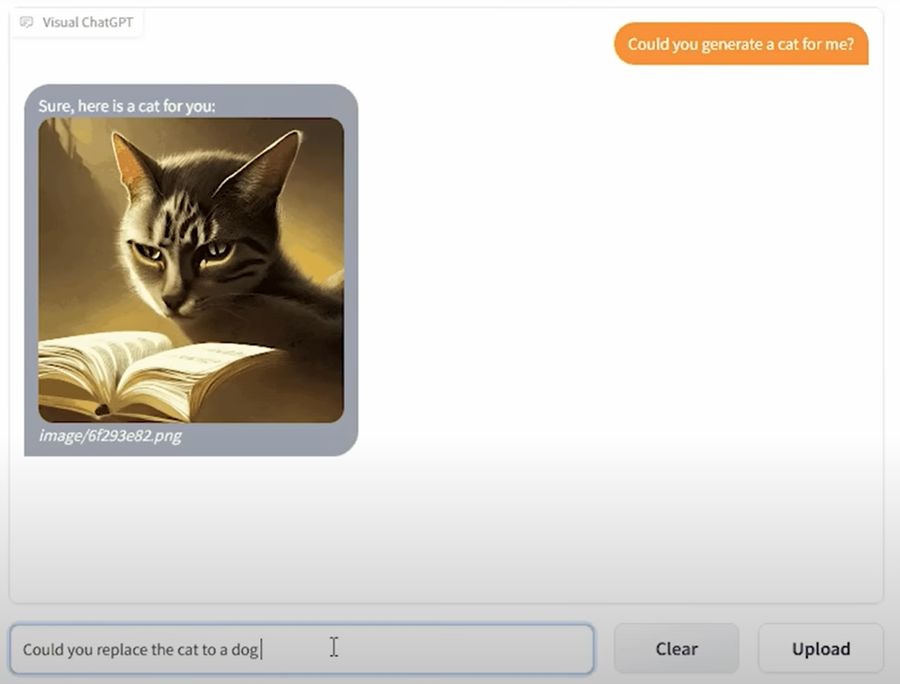This screenshot has width=900, height=684.
Task: Focus the message text input field
Action: [x=302, y=649]
